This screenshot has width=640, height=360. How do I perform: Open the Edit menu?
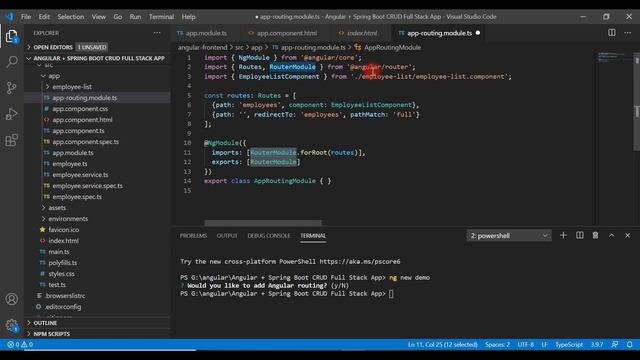(x=44, y=17)
